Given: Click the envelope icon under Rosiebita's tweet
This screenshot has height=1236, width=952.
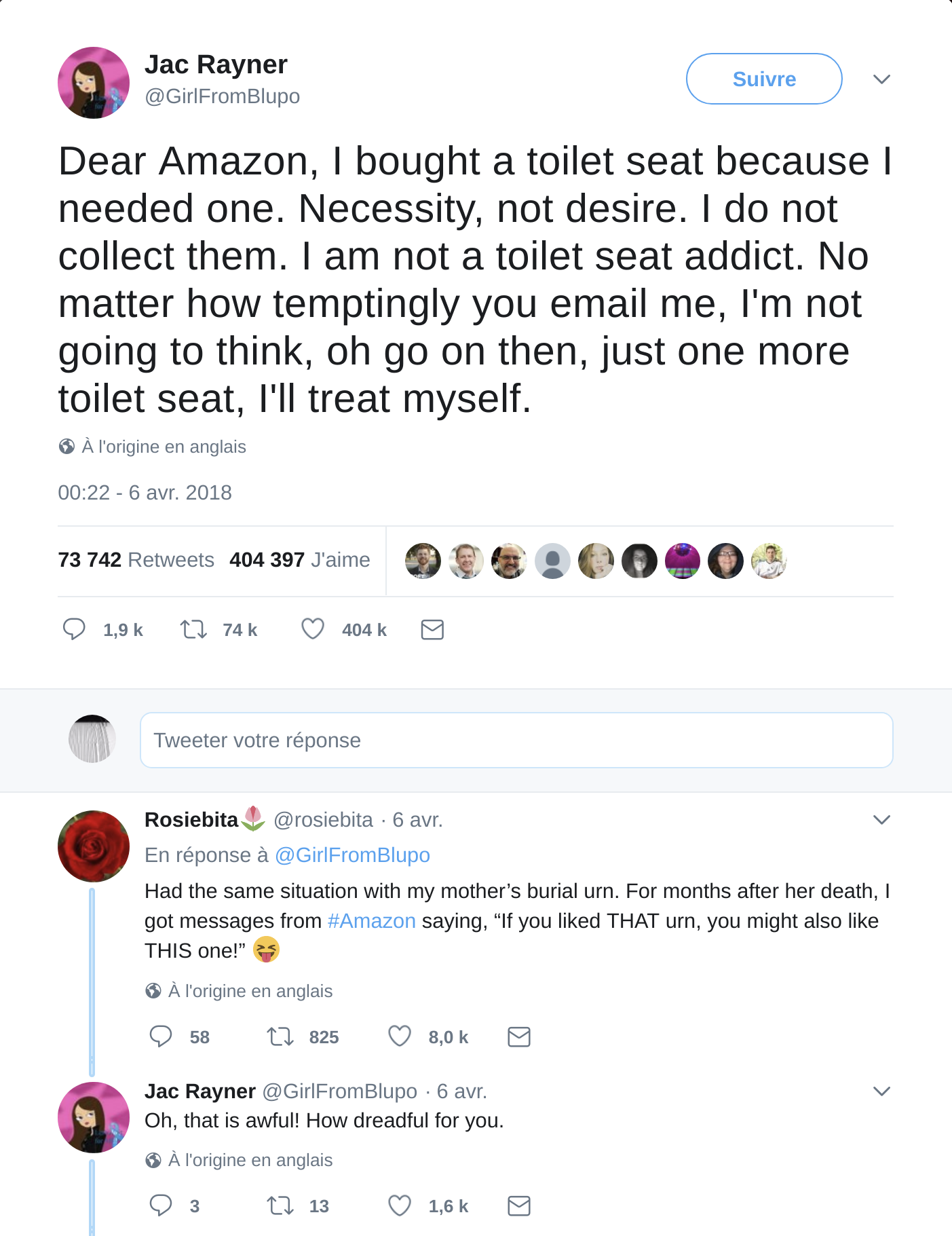Looking at the screenshot, I should point(519,1037).
